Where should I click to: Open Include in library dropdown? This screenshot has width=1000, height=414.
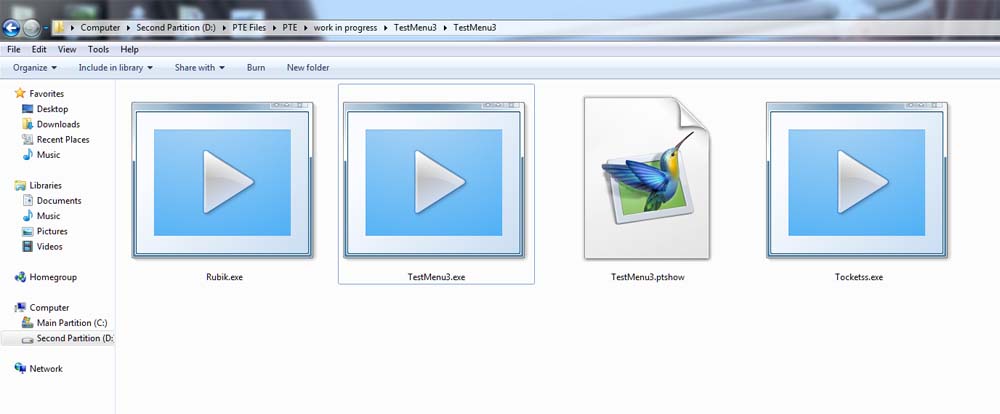click(115, 67)
